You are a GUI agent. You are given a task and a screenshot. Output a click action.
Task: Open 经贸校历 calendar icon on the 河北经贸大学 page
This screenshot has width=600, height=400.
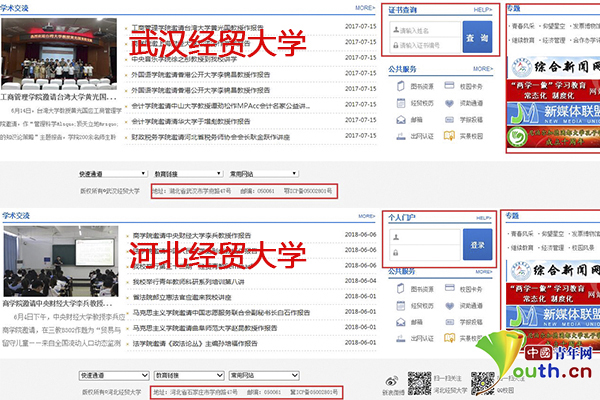[x=401, y=305]
